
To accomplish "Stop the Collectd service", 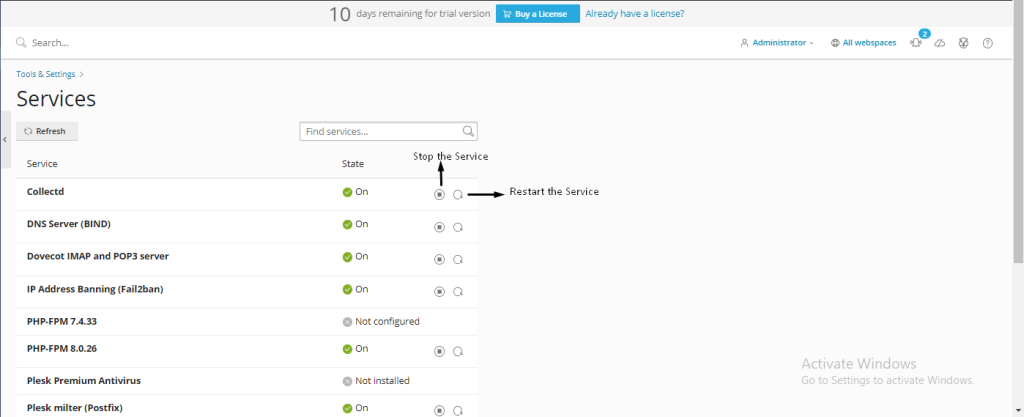I will [x=439, y=195].
